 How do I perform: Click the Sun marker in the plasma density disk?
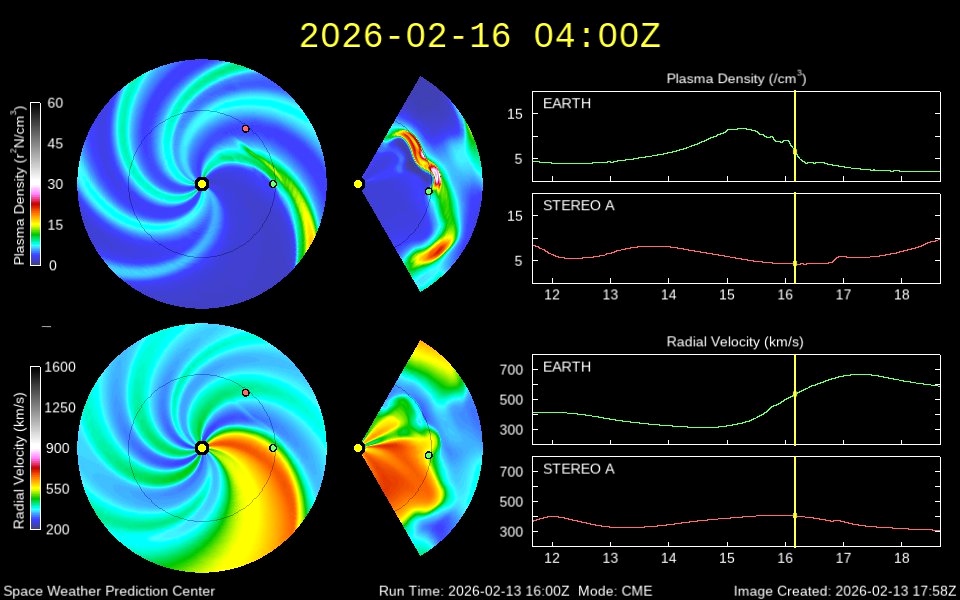click(202, 184)
